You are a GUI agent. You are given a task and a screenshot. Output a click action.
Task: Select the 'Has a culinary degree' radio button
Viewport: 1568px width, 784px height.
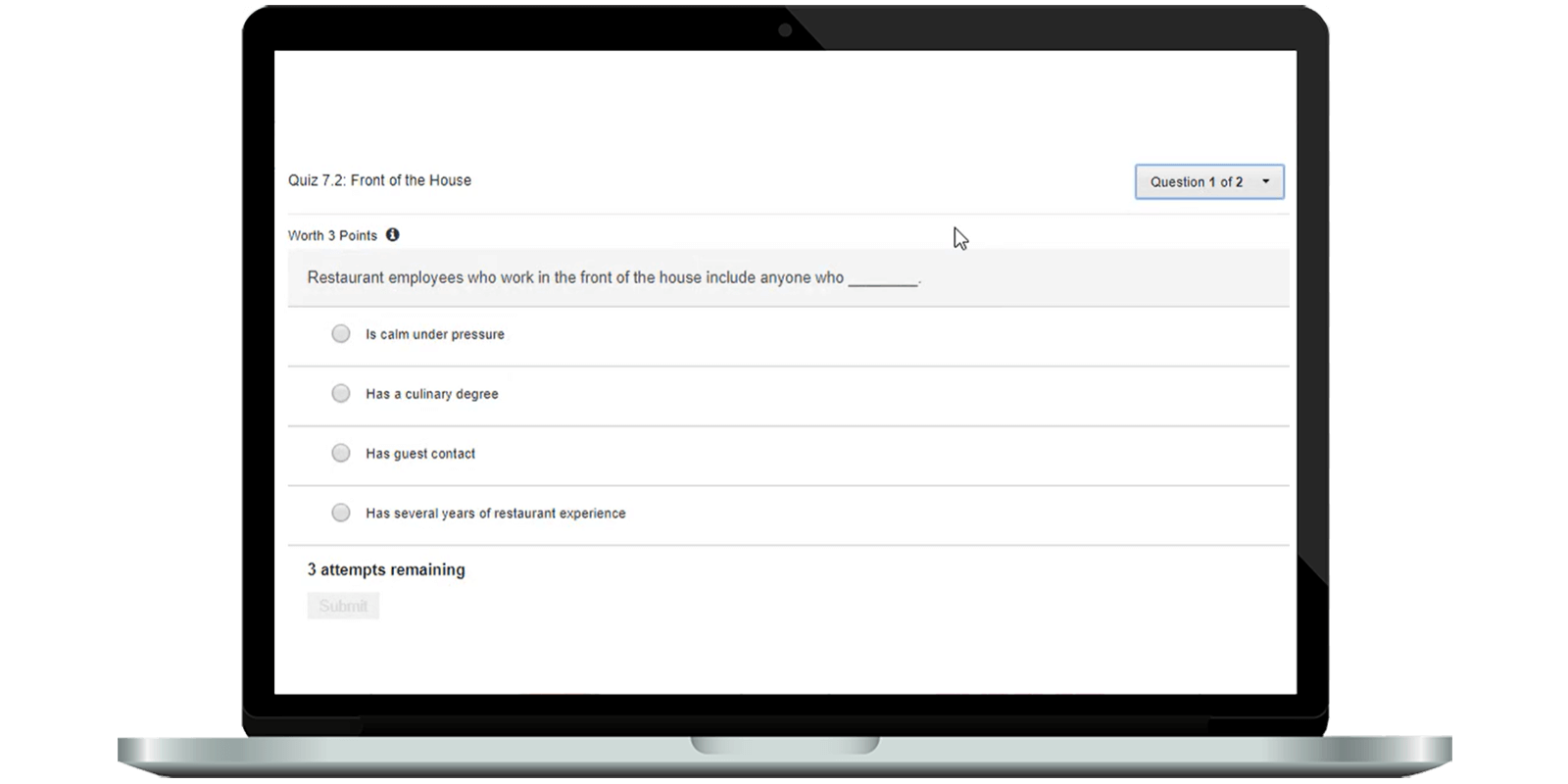coord(341,394)
